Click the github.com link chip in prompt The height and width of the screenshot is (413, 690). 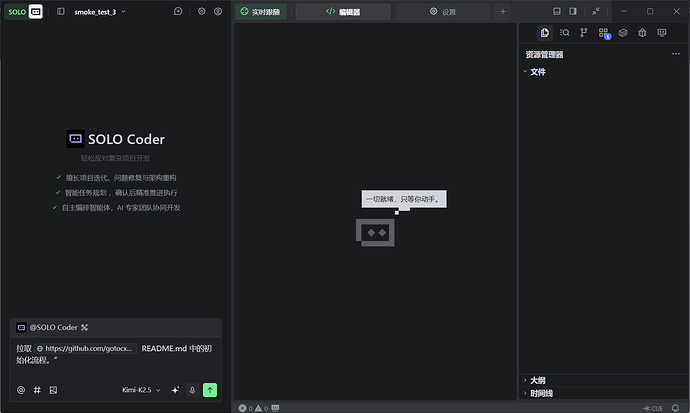85,348
